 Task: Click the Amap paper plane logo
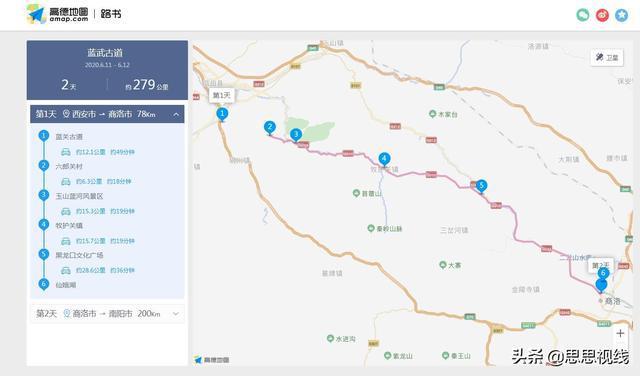pyautogui.click(x=36, y=14)
